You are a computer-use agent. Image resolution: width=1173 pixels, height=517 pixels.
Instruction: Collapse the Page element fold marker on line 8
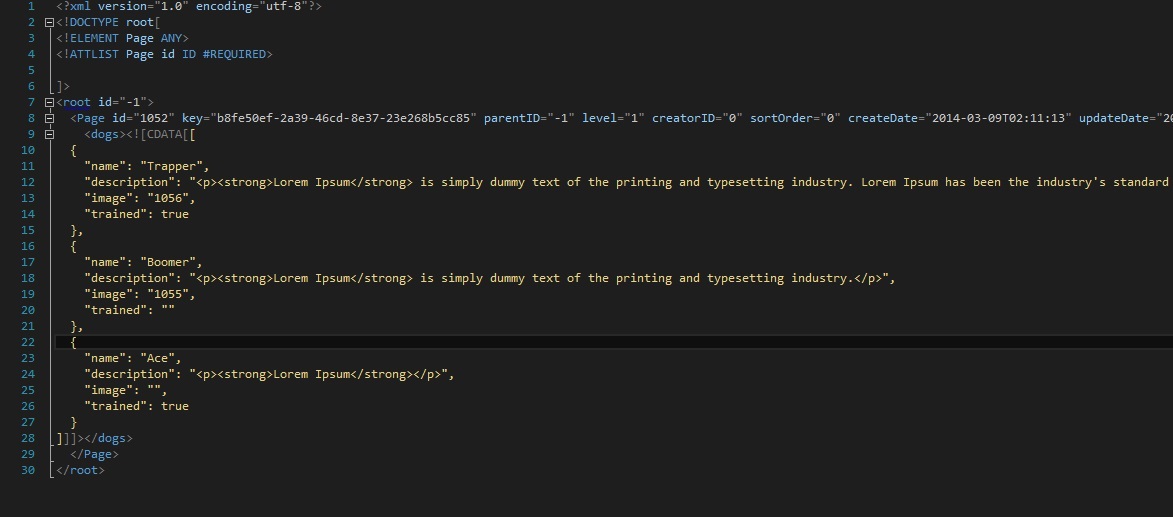(x=49, y=118)
